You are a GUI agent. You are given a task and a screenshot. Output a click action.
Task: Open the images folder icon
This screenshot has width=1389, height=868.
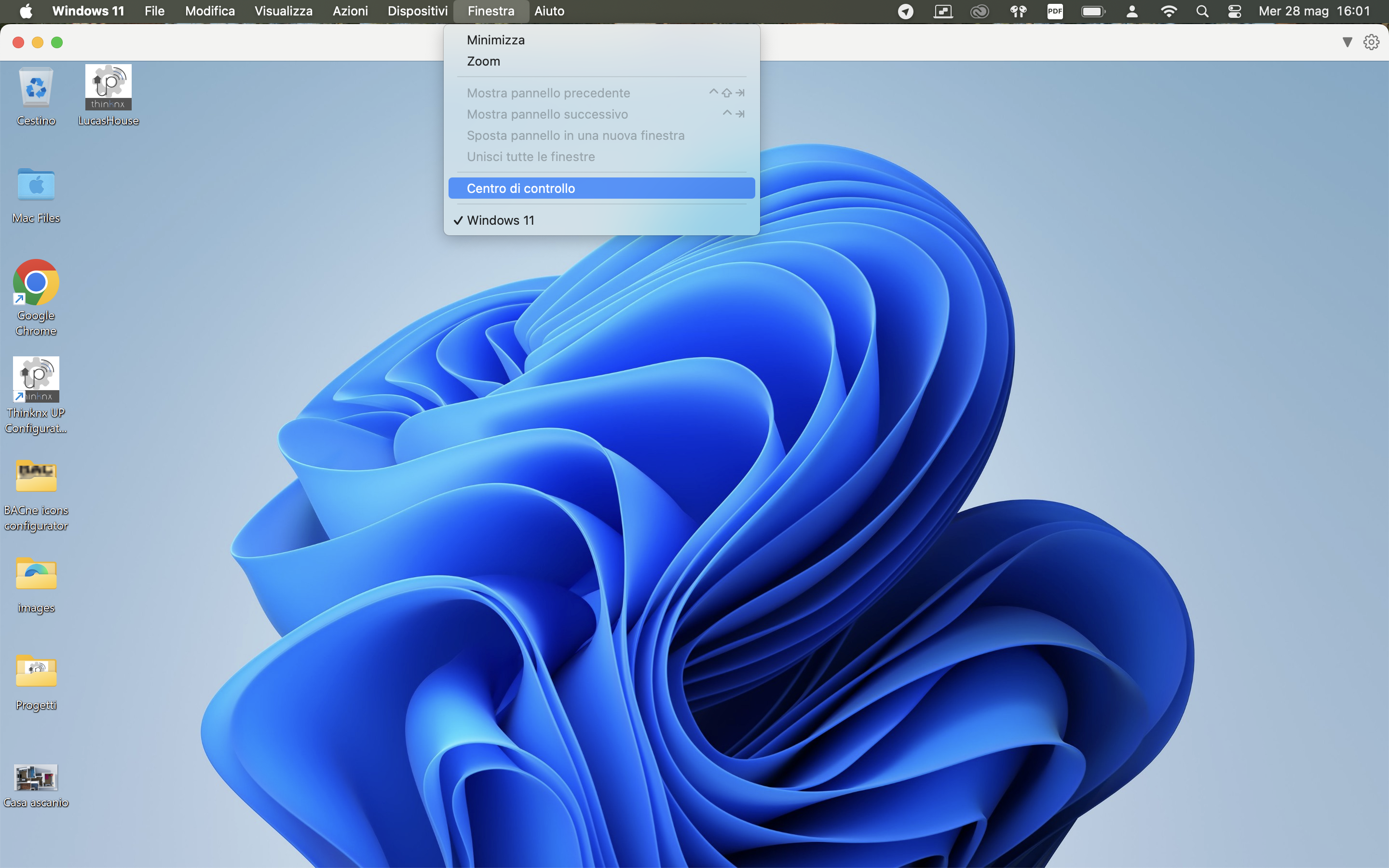36,574
